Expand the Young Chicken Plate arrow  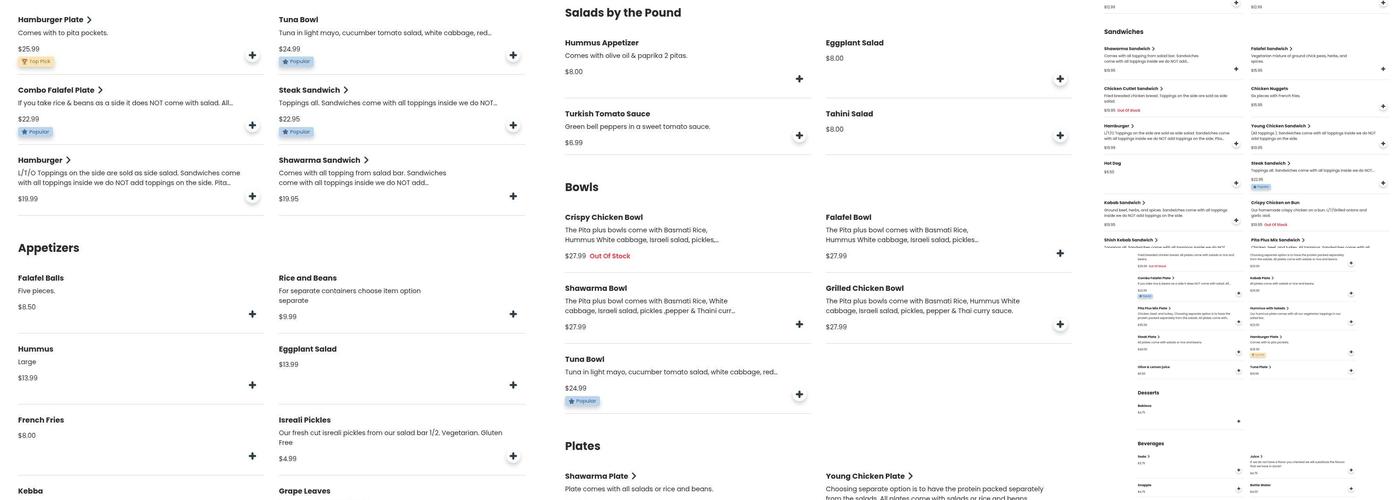tap(910, 476)
